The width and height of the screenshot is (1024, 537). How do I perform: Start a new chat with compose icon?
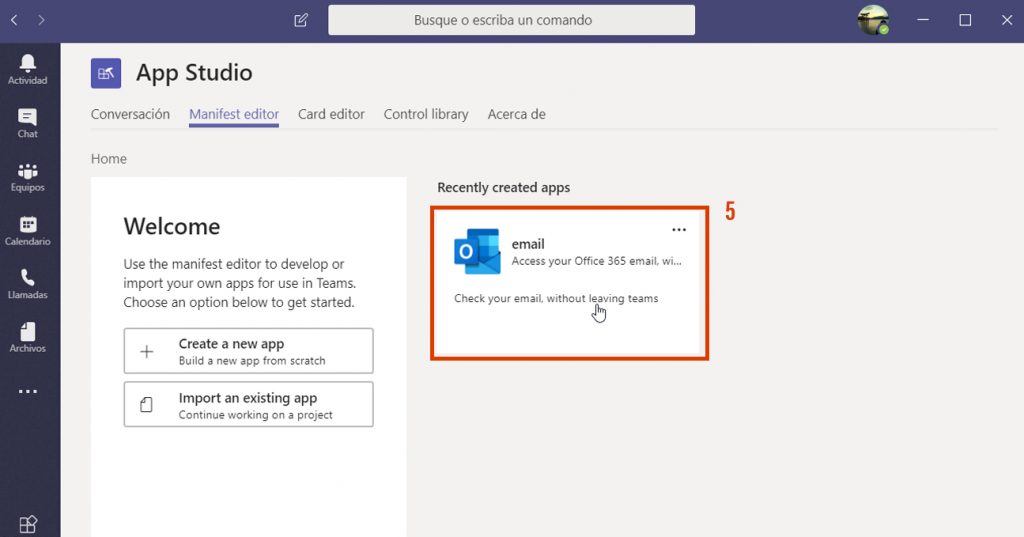pos(300,20)
